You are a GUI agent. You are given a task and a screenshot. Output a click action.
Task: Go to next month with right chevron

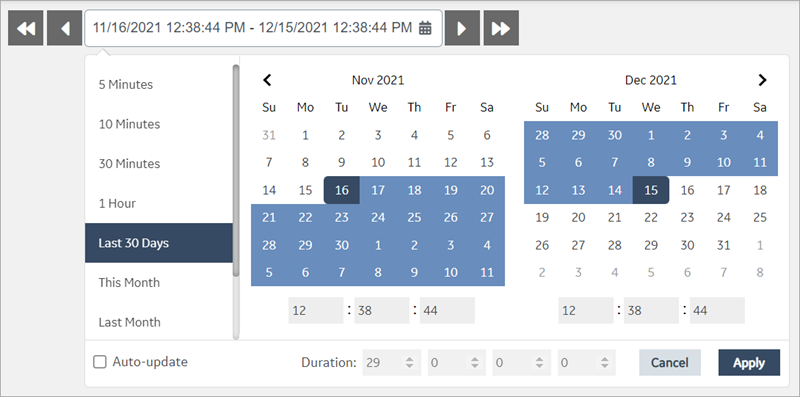tap(762, 80)
